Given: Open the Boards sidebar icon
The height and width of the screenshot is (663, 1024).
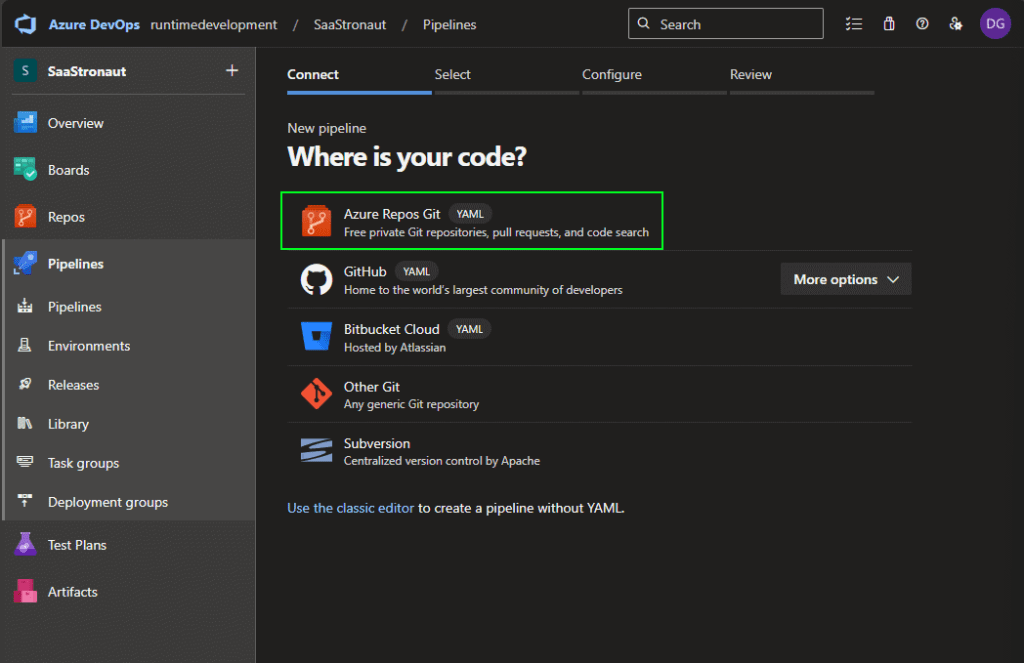Looking at the screenshot, I should (x=26, y=170).
